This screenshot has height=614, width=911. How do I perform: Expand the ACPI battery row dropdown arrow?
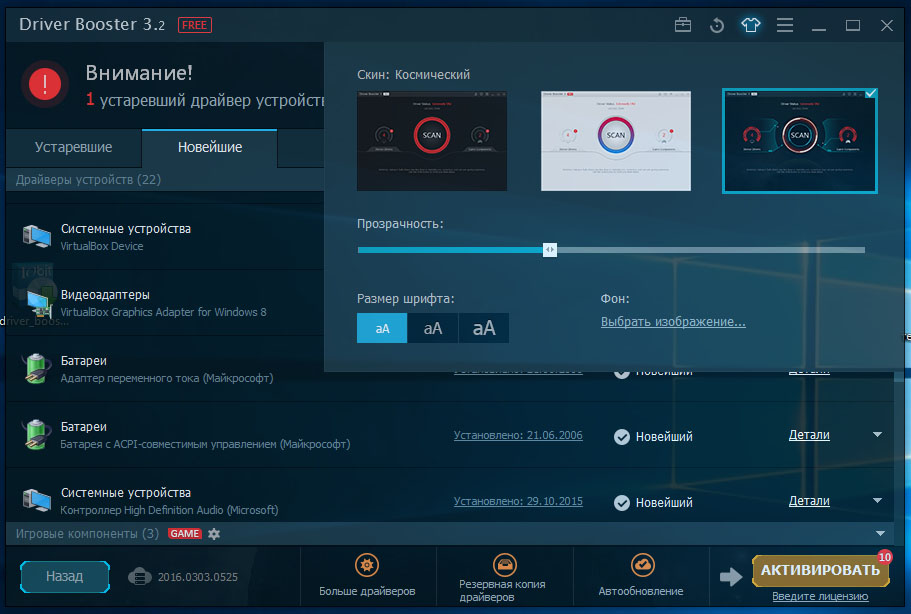tap(877, 435)
